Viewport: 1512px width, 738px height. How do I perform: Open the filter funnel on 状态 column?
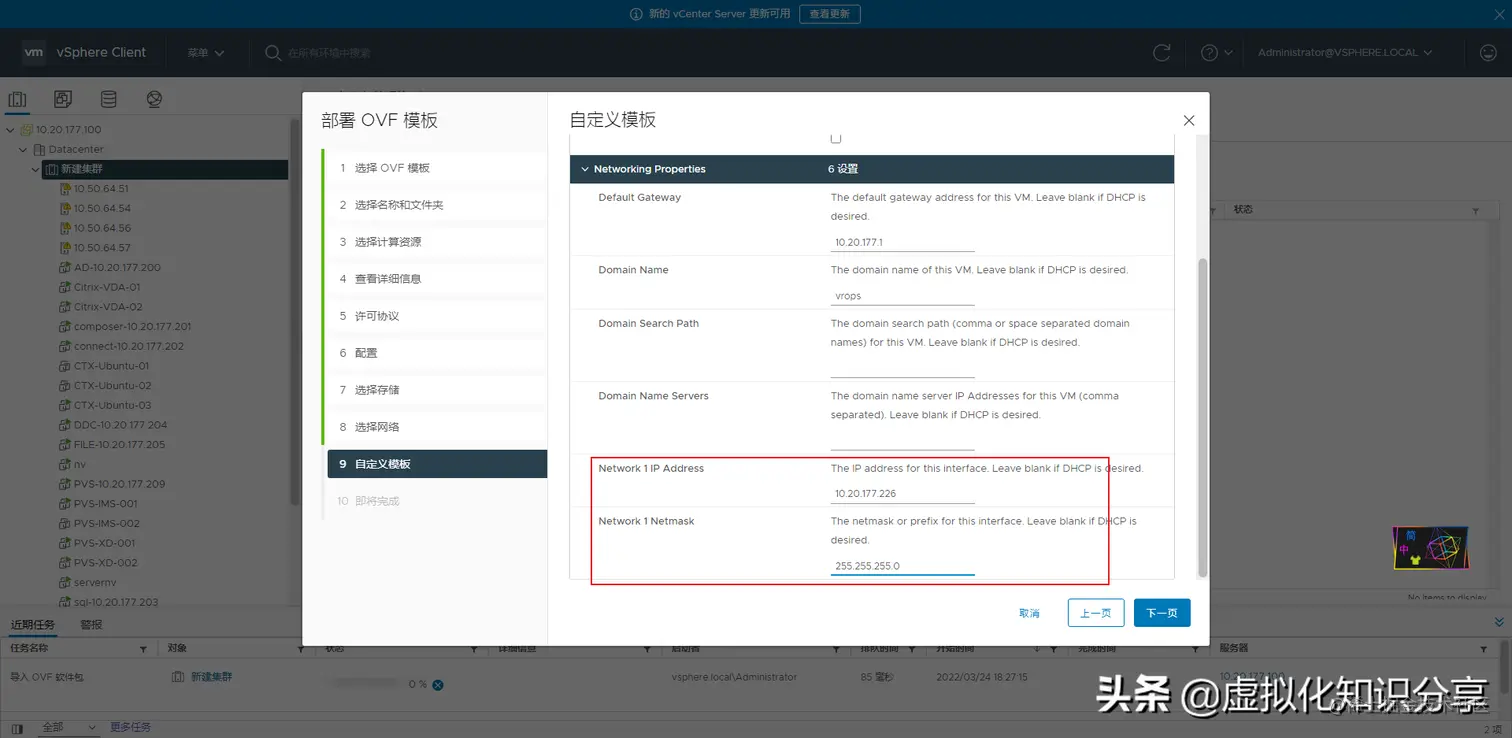[476, 648]
